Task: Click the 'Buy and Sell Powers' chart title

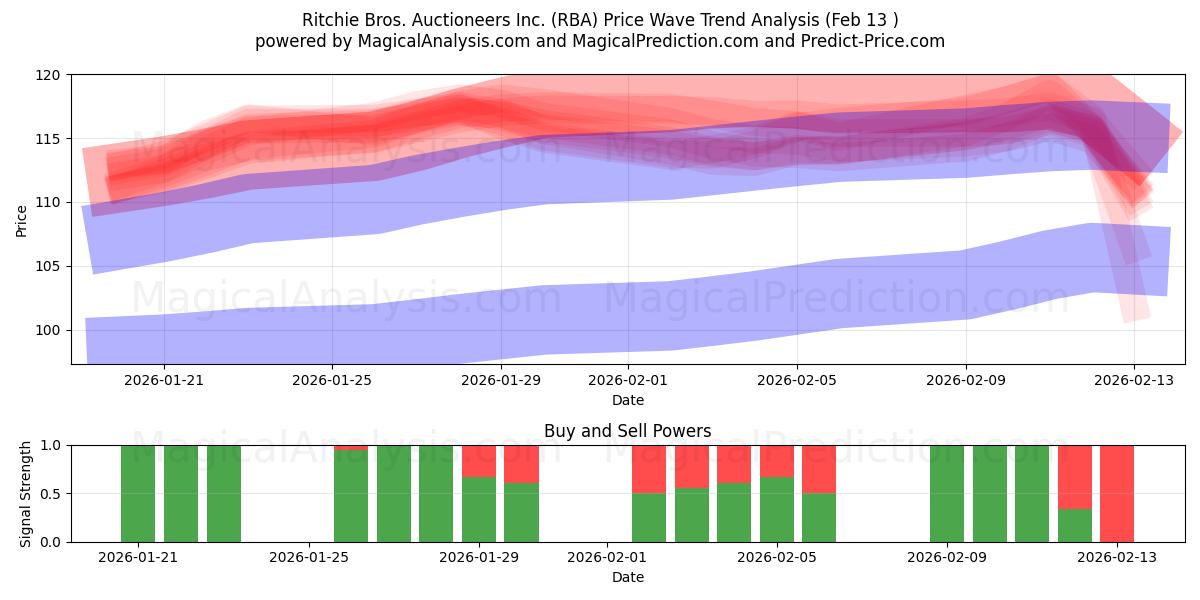Action: pyautogui.click(x=628, y=431)
